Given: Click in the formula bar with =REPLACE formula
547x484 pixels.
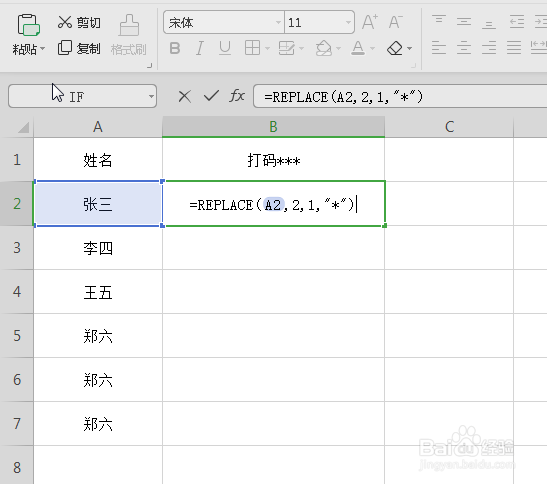Looking at the screenshot, I should tap(400, 96).
